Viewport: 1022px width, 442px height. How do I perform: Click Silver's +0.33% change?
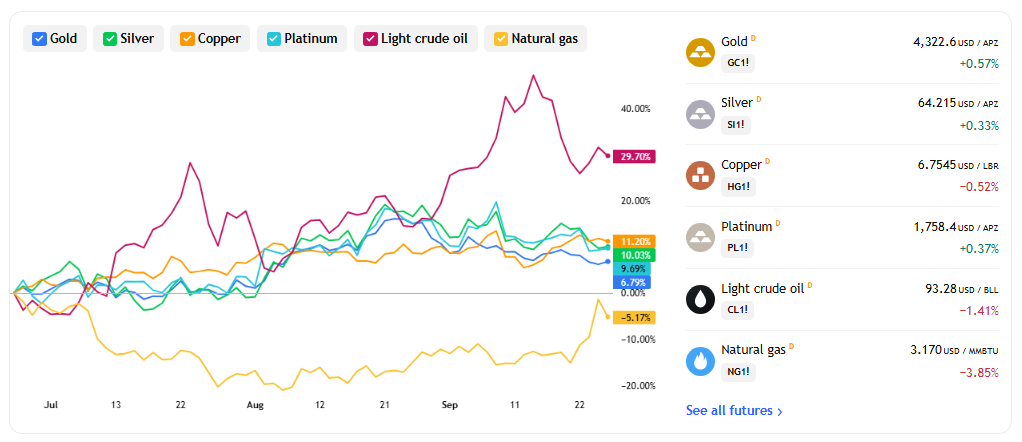[x=979, y=125]
